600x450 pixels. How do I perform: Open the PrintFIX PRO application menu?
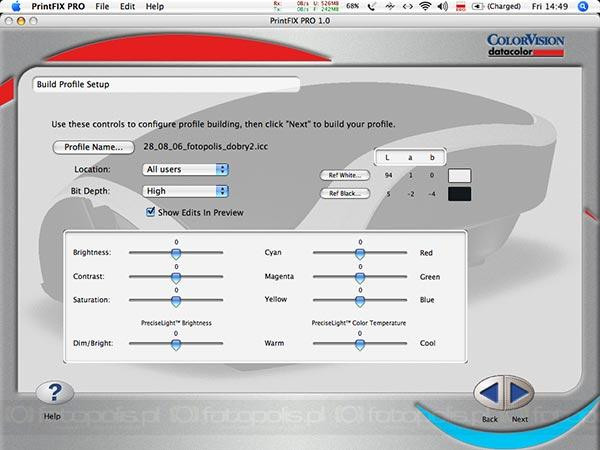[x=58, y=7]
